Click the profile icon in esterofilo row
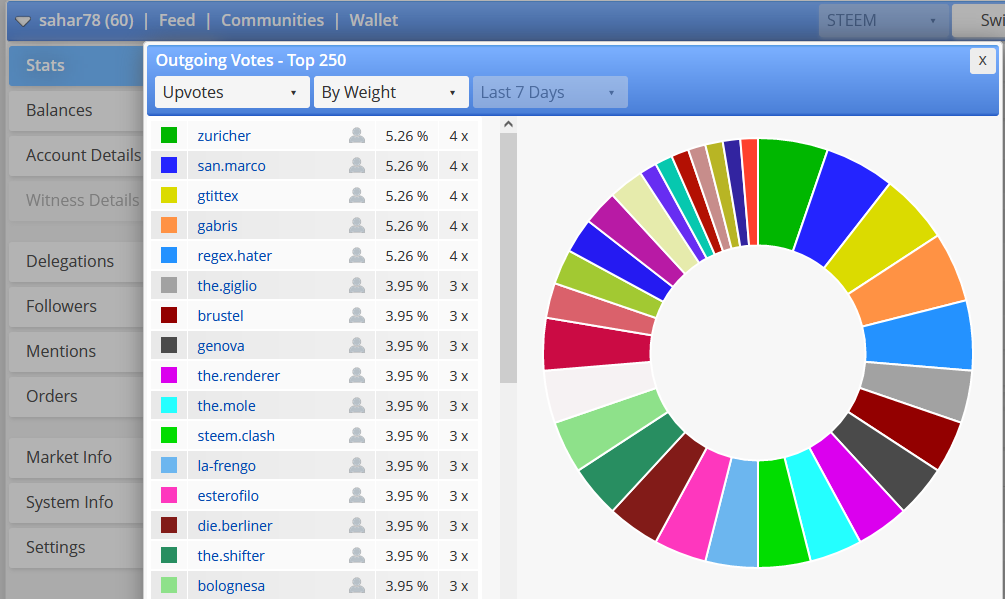 point(357,495)
